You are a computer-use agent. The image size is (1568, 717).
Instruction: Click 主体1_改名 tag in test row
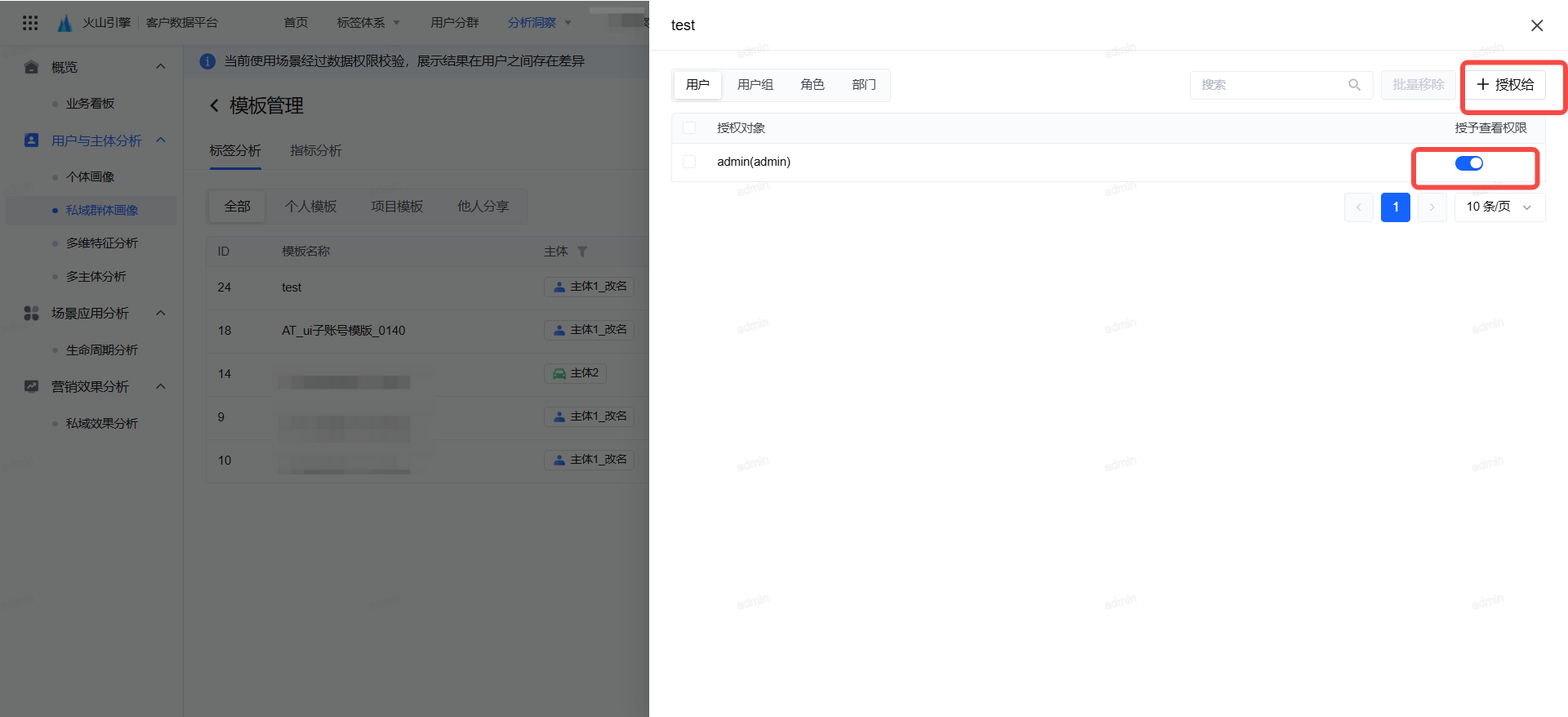(x=590, y=287)
